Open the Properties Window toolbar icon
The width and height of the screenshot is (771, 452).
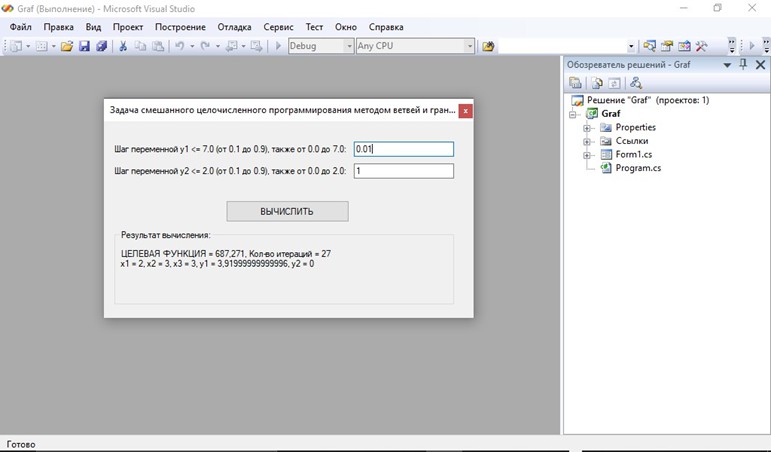point(667,46)
